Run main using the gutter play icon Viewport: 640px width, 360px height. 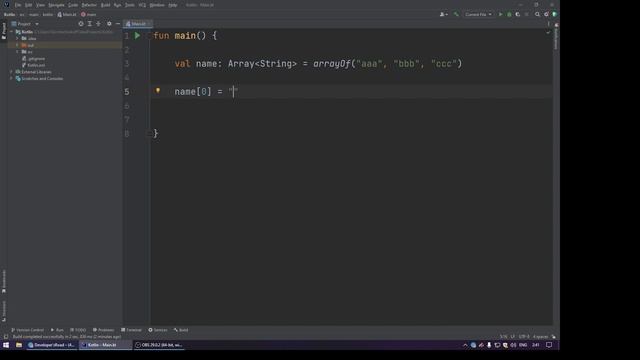pyautogui.click(x=138, y=36)
